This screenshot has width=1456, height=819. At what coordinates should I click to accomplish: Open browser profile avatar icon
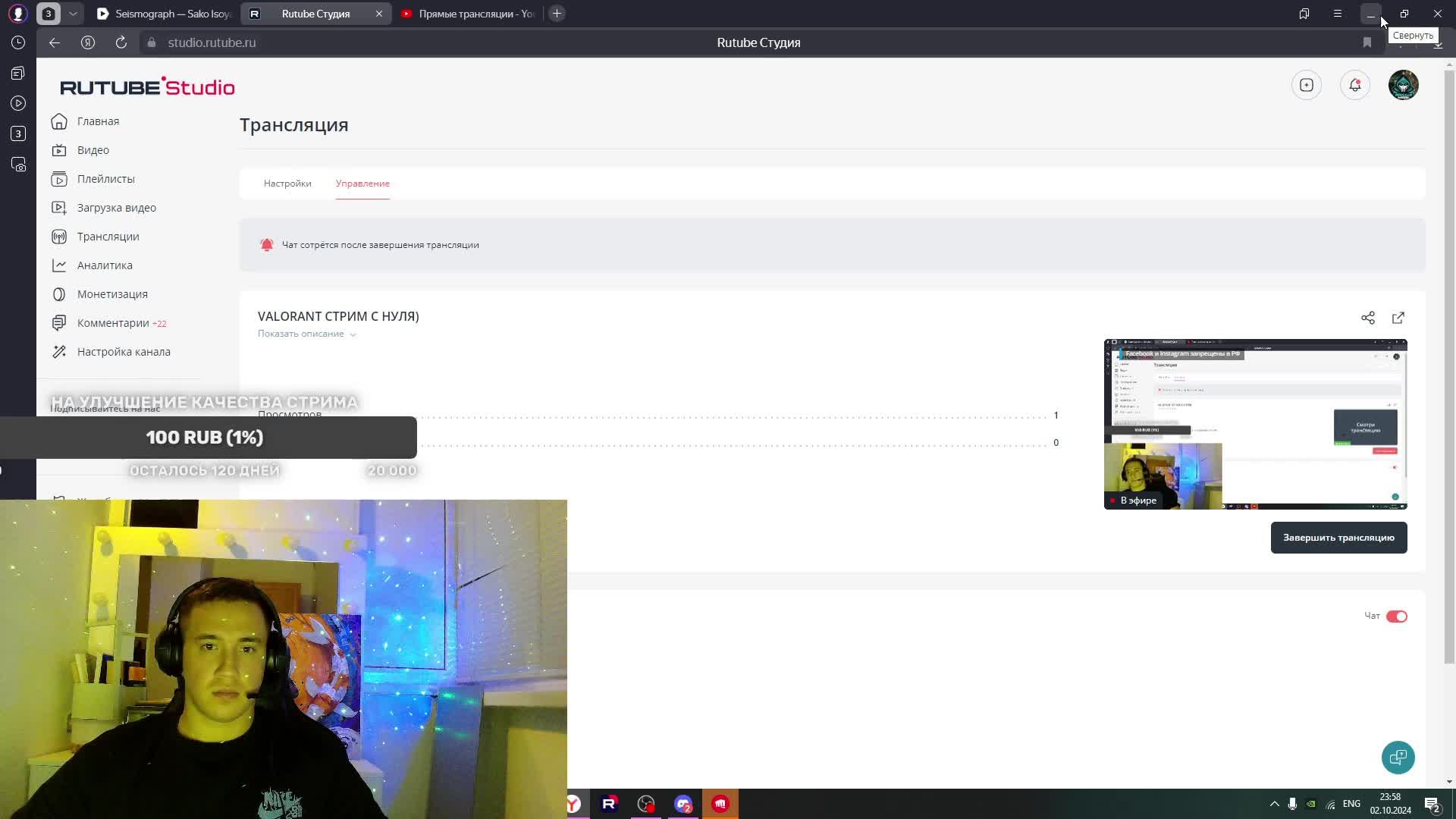(17, 14)
